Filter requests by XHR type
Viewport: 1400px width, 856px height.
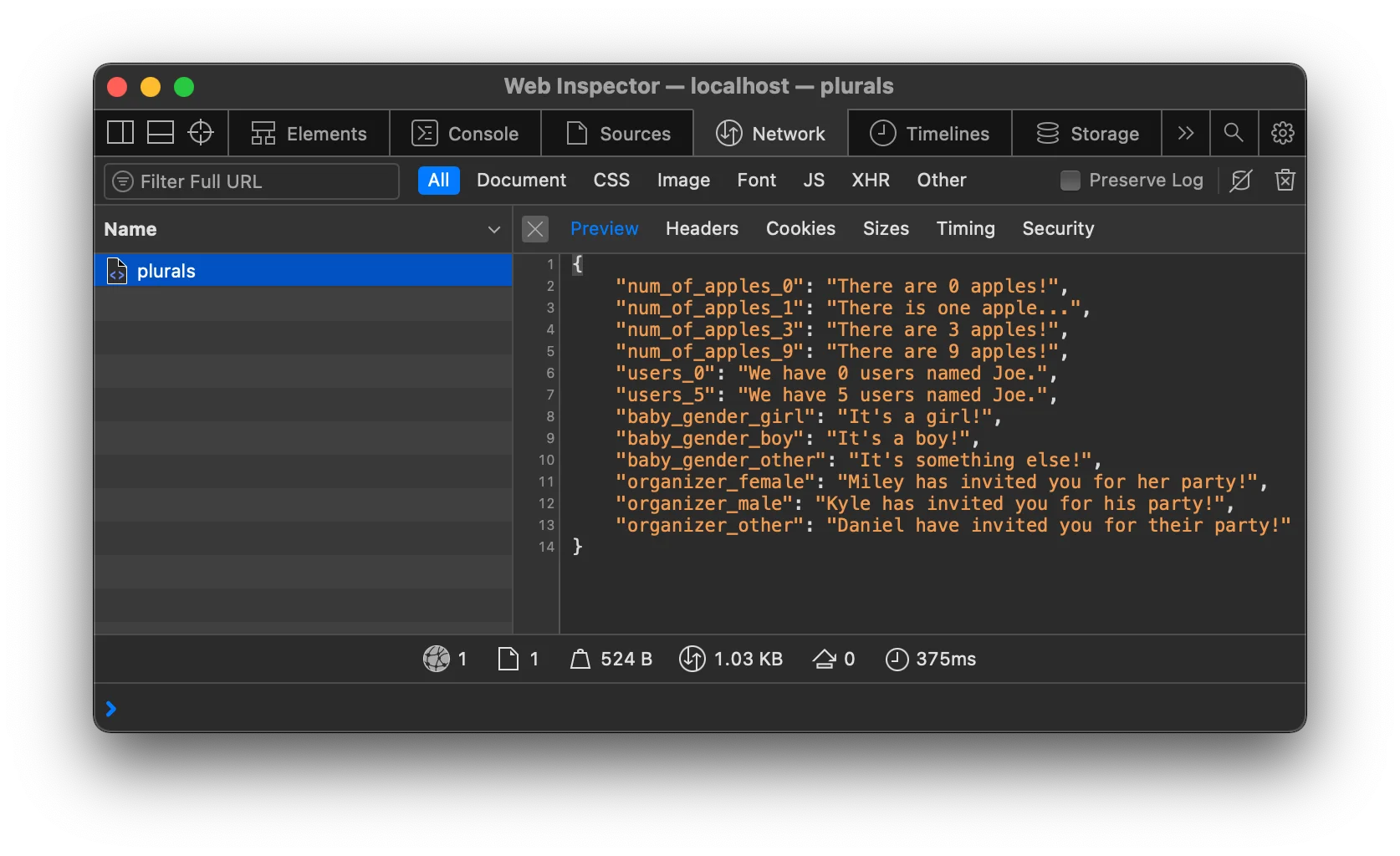point(871,181)
